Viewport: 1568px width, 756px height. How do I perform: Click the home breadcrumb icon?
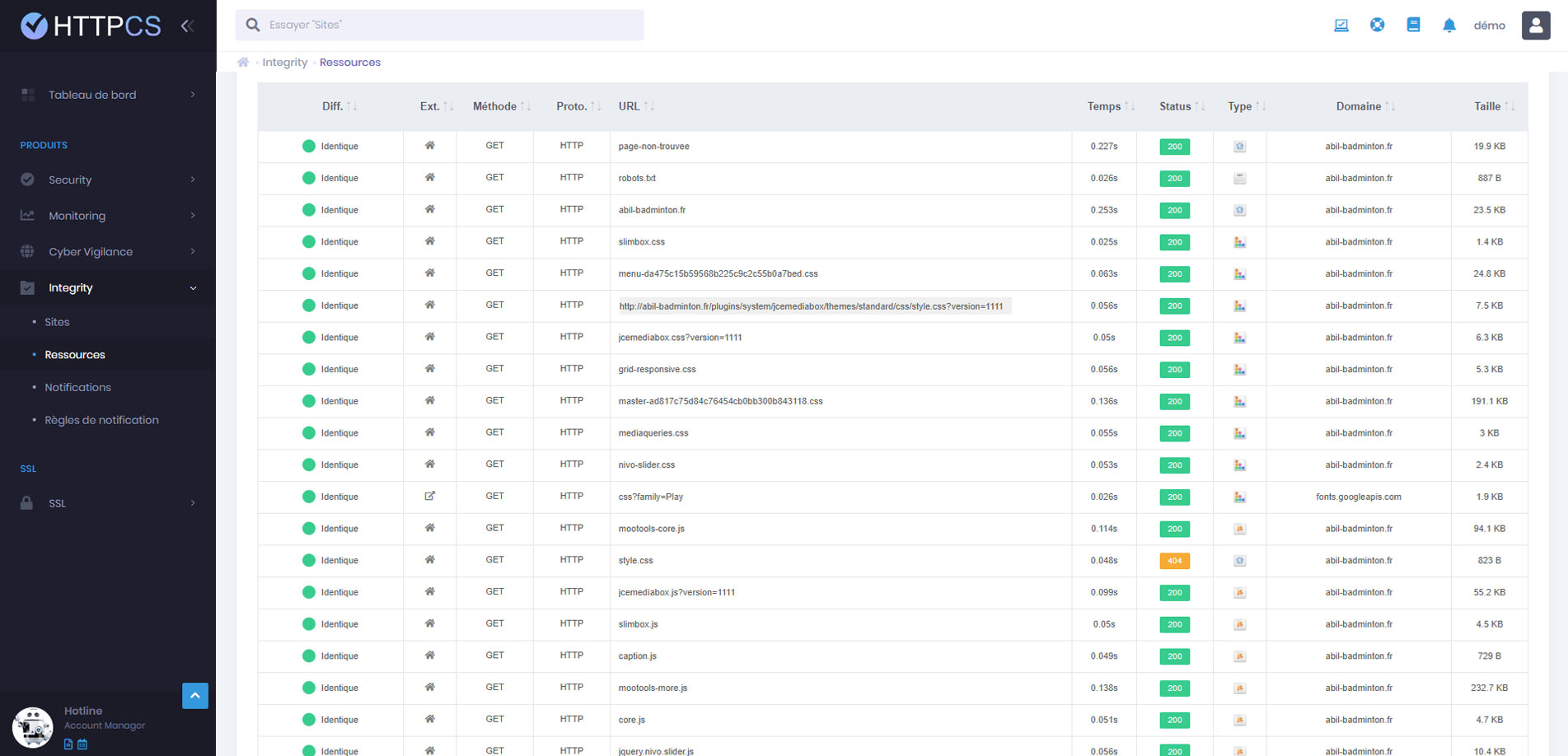(x=243, y=62)
